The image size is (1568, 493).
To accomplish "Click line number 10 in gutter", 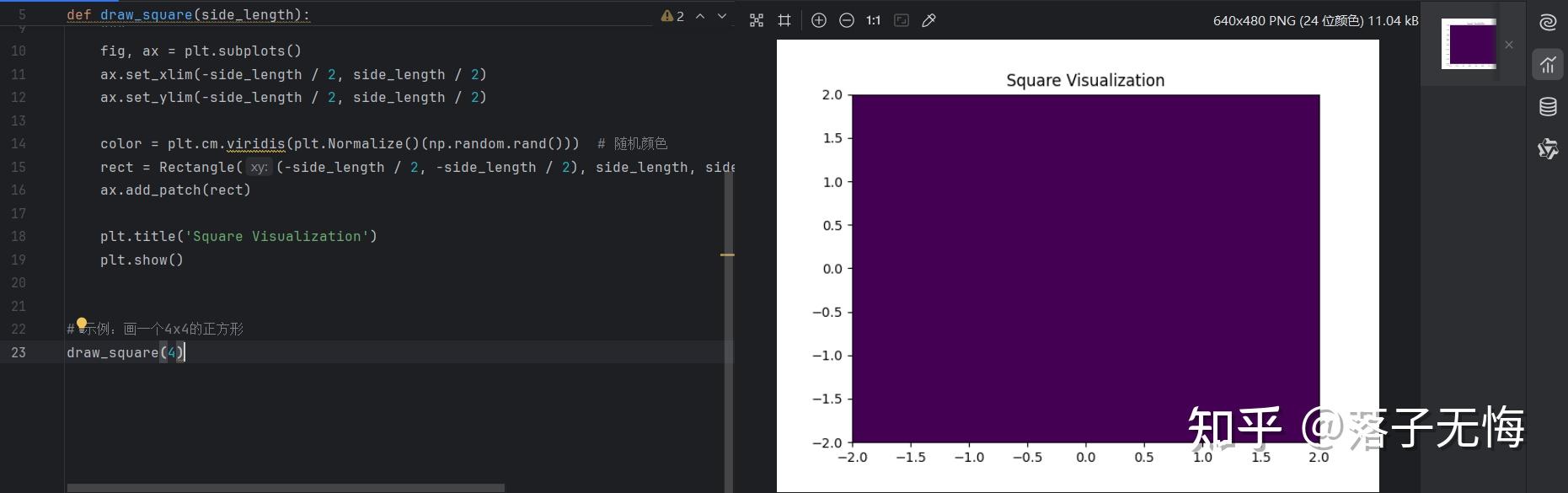I will 19,51.
